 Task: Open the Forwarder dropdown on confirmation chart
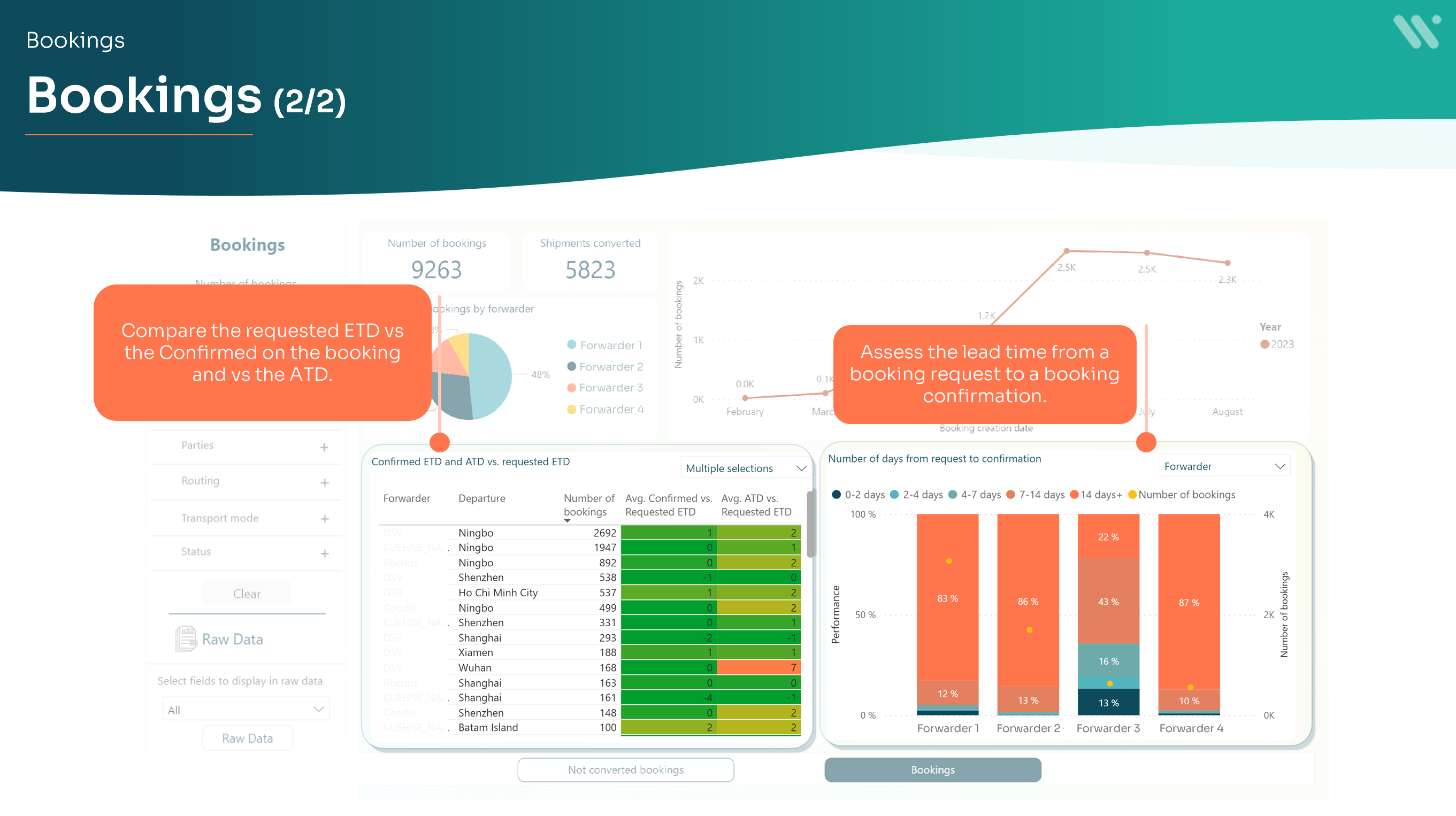tap(1224, 466)
